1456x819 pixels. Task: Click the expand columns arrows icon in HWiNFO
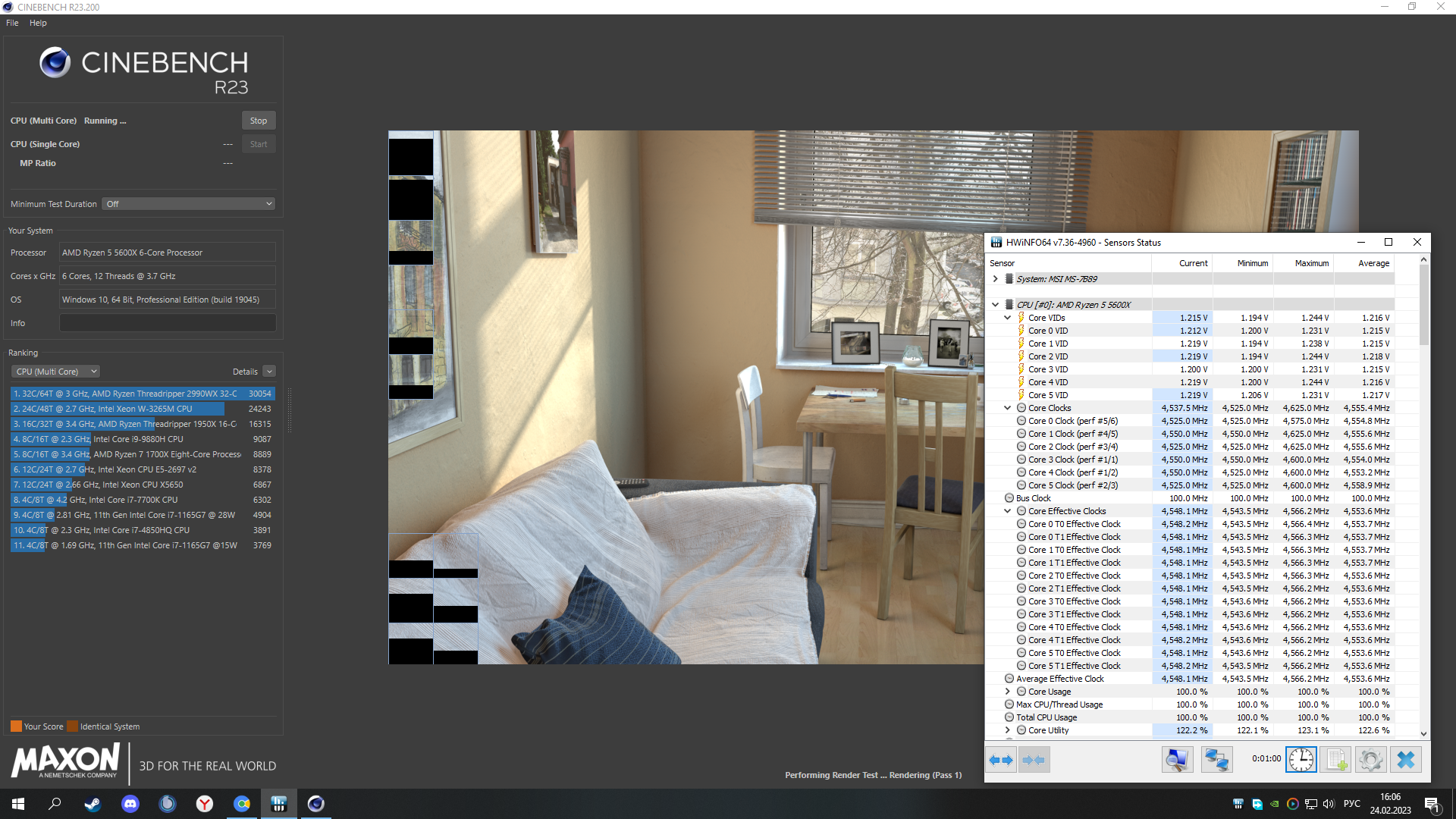click(1001, 760)
